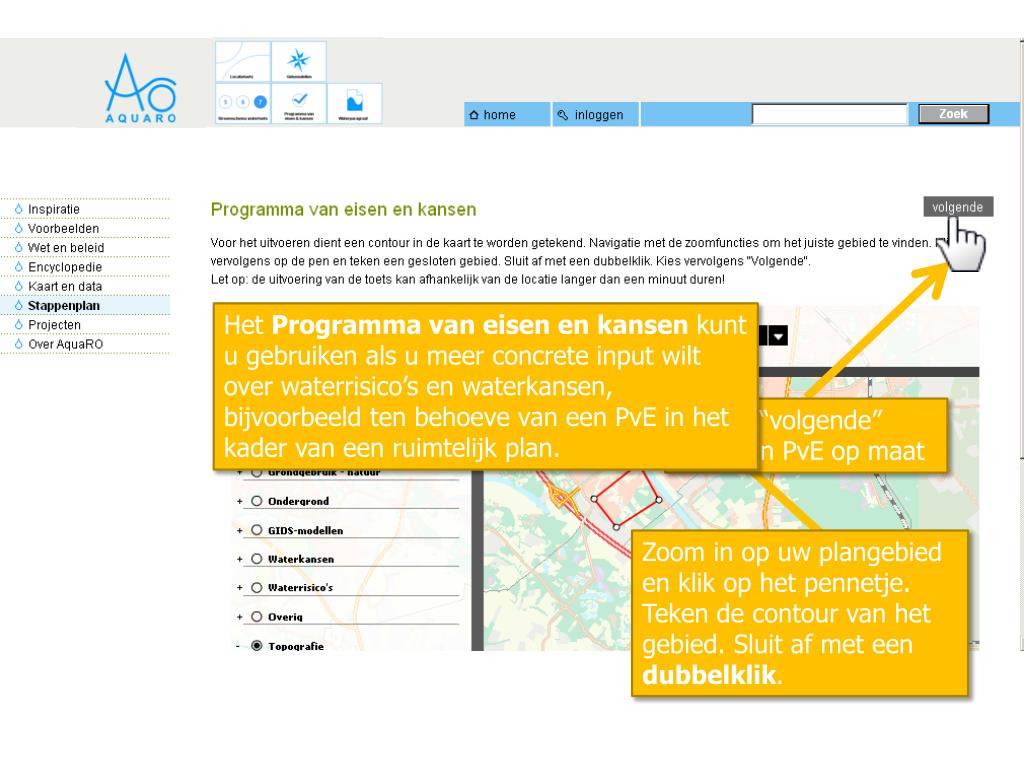Click the red contour's right-hand vertex
The width and height of the screenshot is (1024, 768).
pos(659,500)
